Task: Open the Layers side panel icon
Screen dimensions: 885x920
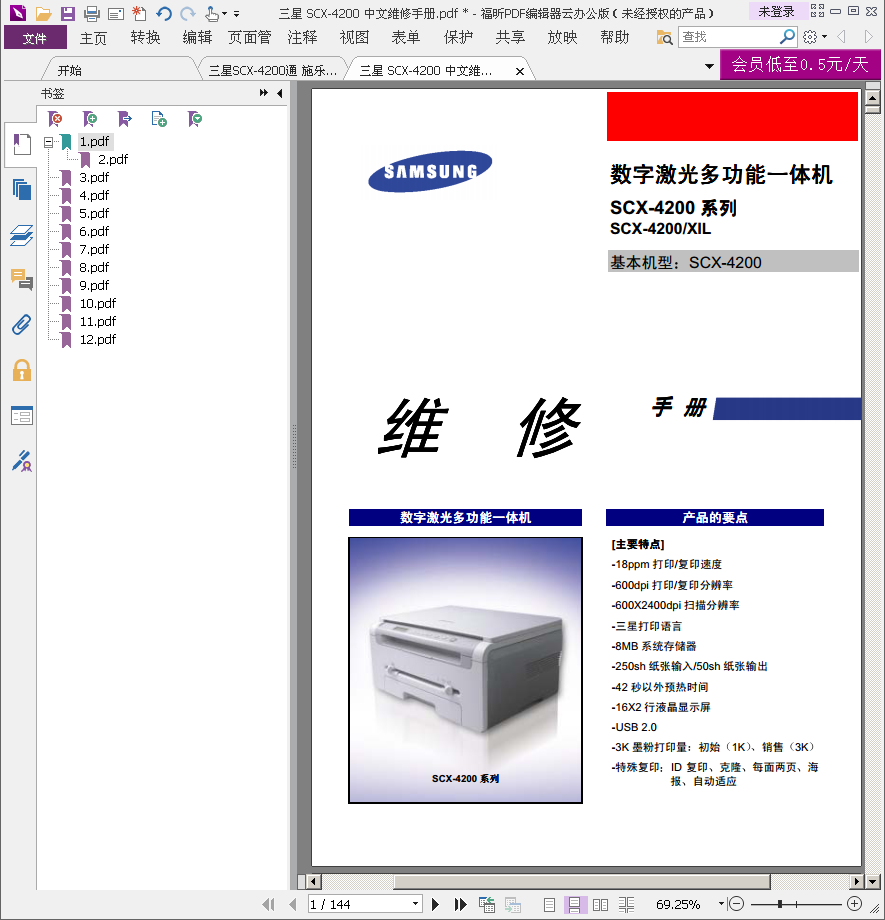Action: [x=22, y=235]
